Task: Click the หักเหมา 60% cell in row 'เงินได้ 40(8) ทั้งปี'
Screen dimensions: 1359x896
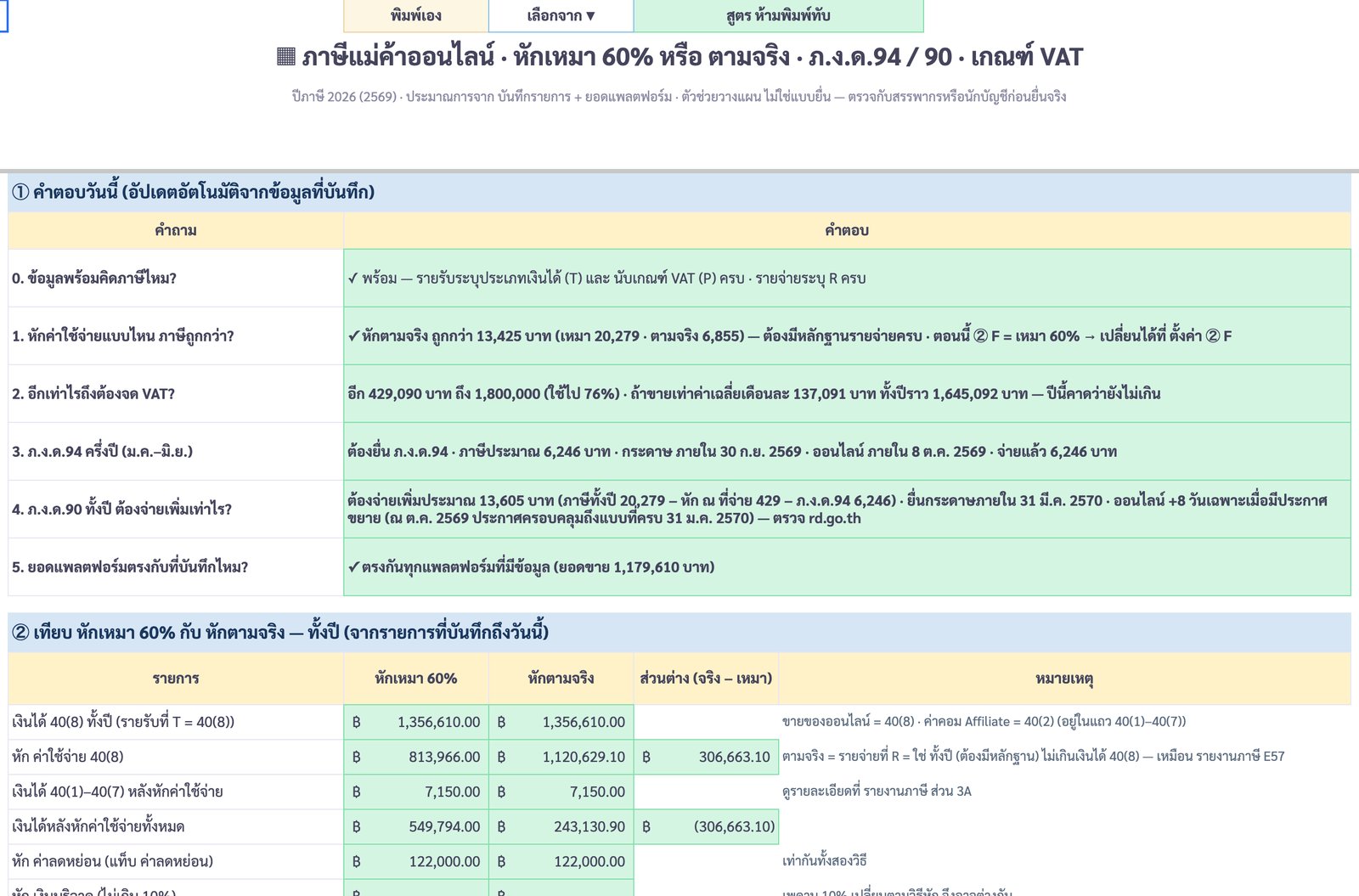Action: tap(416, 722)
